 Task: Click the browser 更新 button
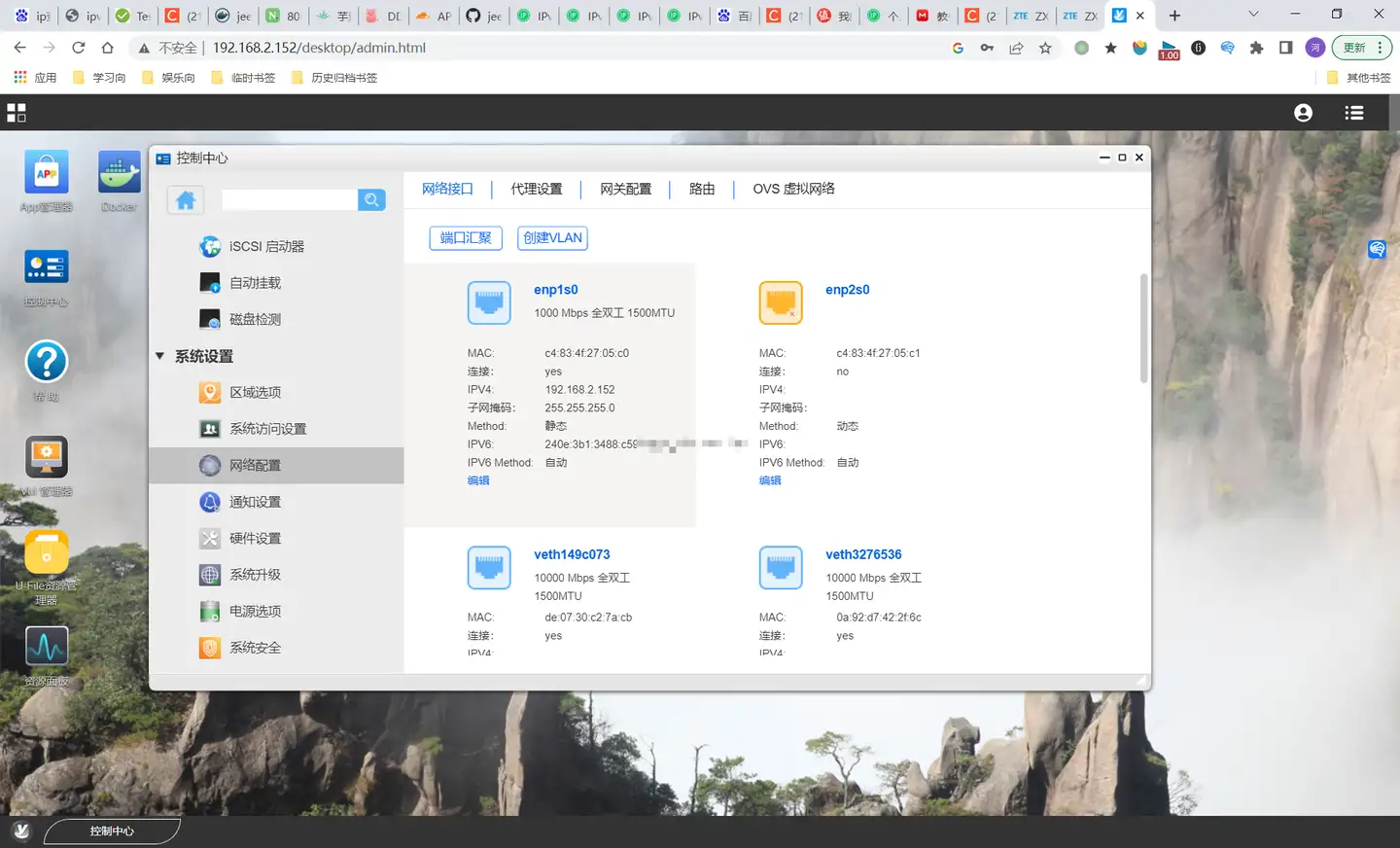1362,48
